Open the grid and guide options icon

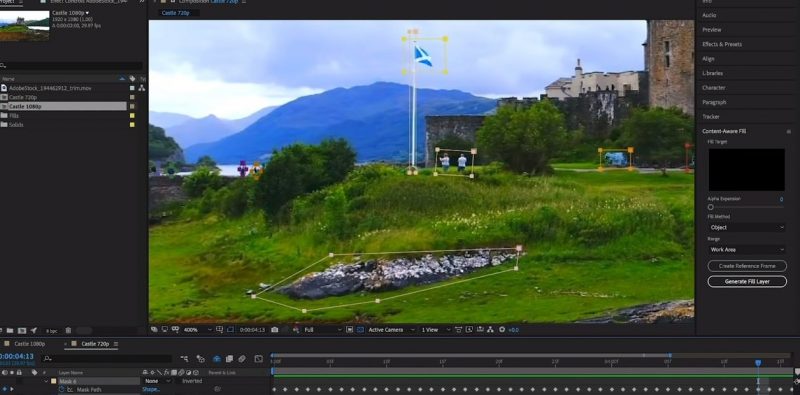pos(219,330)
